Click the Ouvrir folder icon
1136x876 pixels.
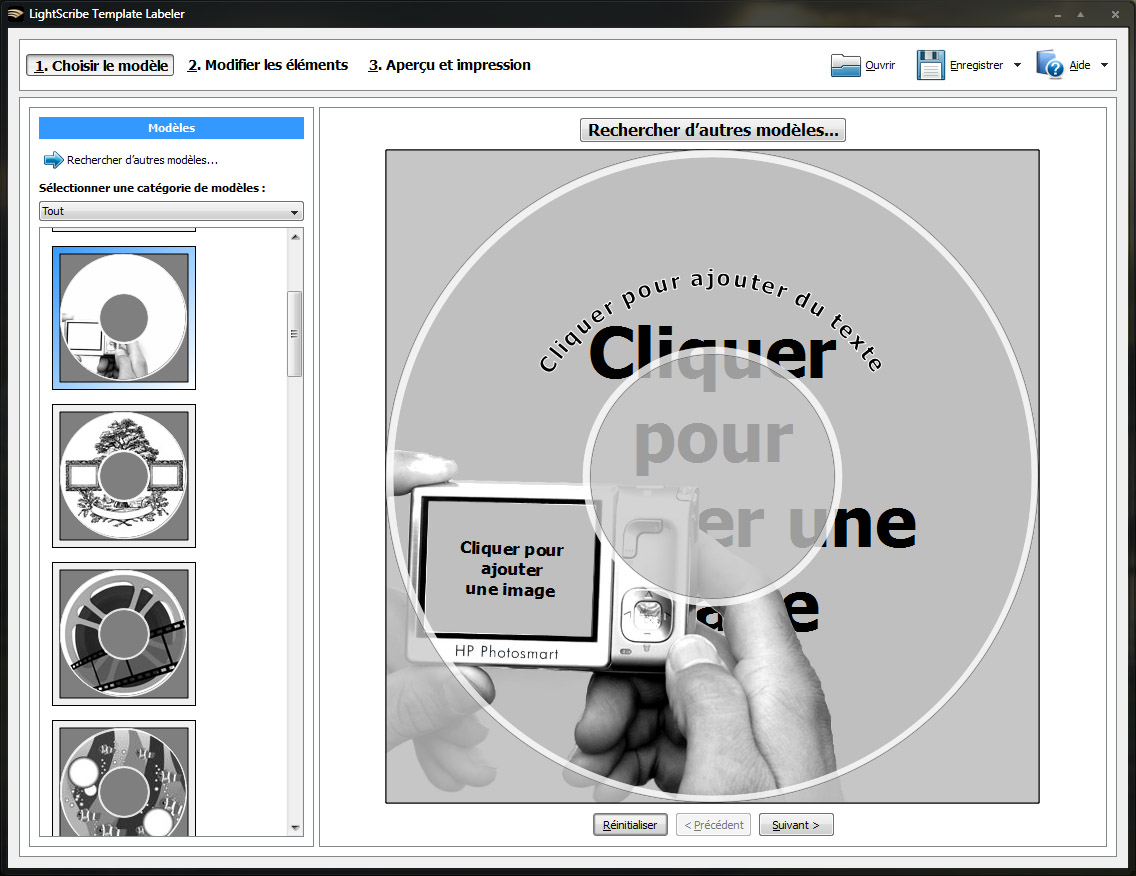pos(846,65)
